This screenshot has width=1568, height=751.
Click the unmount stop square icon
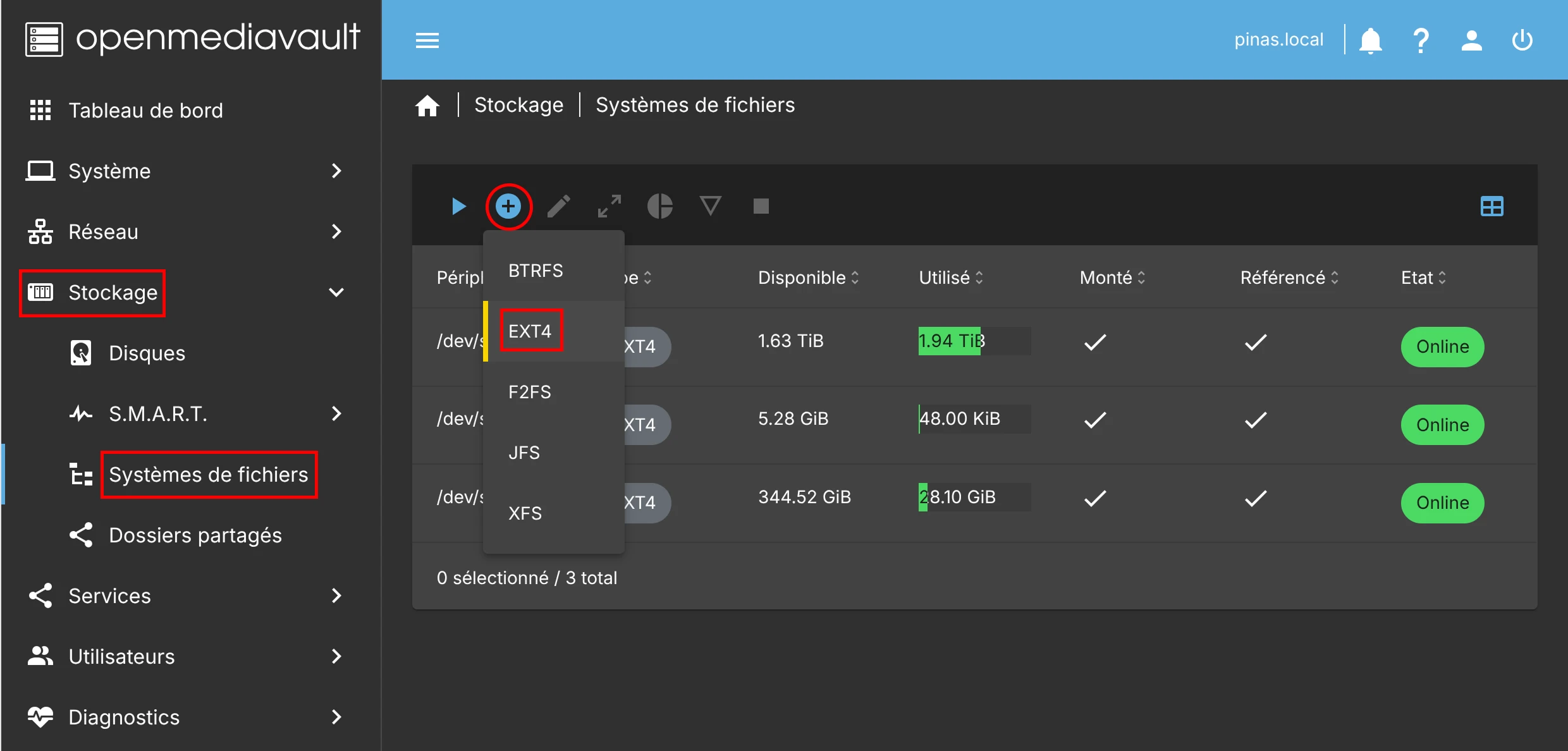coord(761,206)
